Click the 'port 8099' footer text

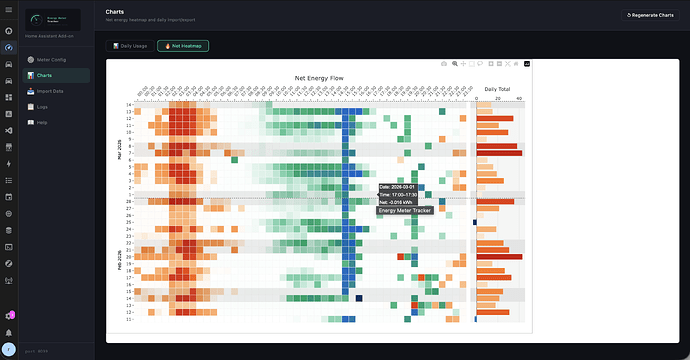pyautogui.click(x=37, y=351)
